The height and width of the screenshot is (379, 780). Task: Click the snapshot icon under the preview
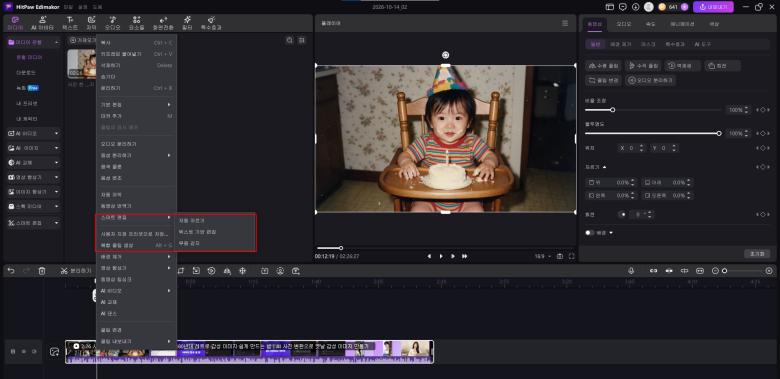point(560,256)
